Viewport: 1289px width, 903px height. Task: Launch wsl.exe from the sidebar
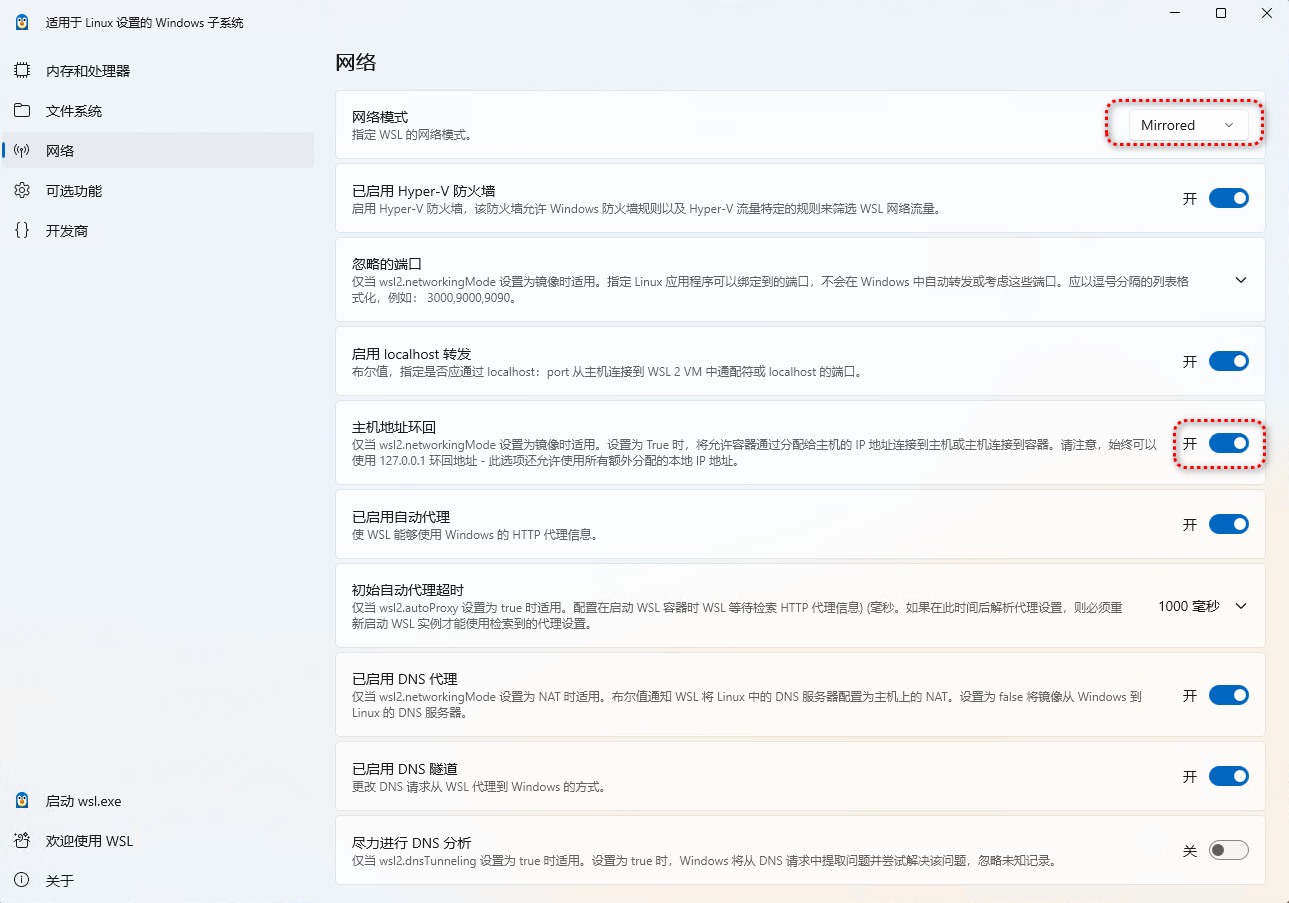(x=158, y=801)
